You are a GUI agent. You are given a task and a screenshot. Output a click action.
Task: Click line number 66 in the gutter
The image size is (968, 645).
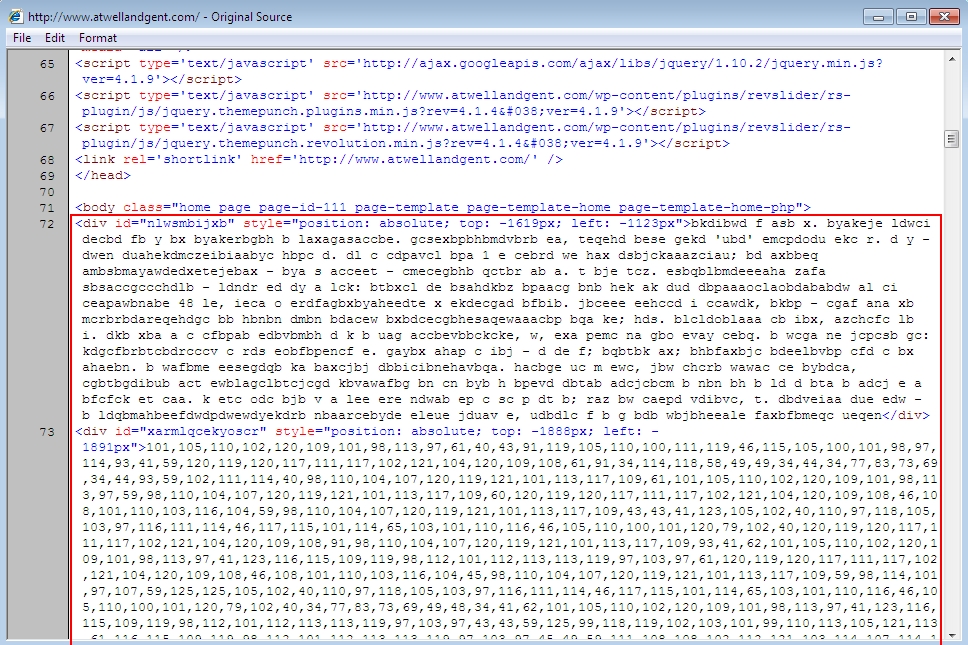[x=47, y=96]
